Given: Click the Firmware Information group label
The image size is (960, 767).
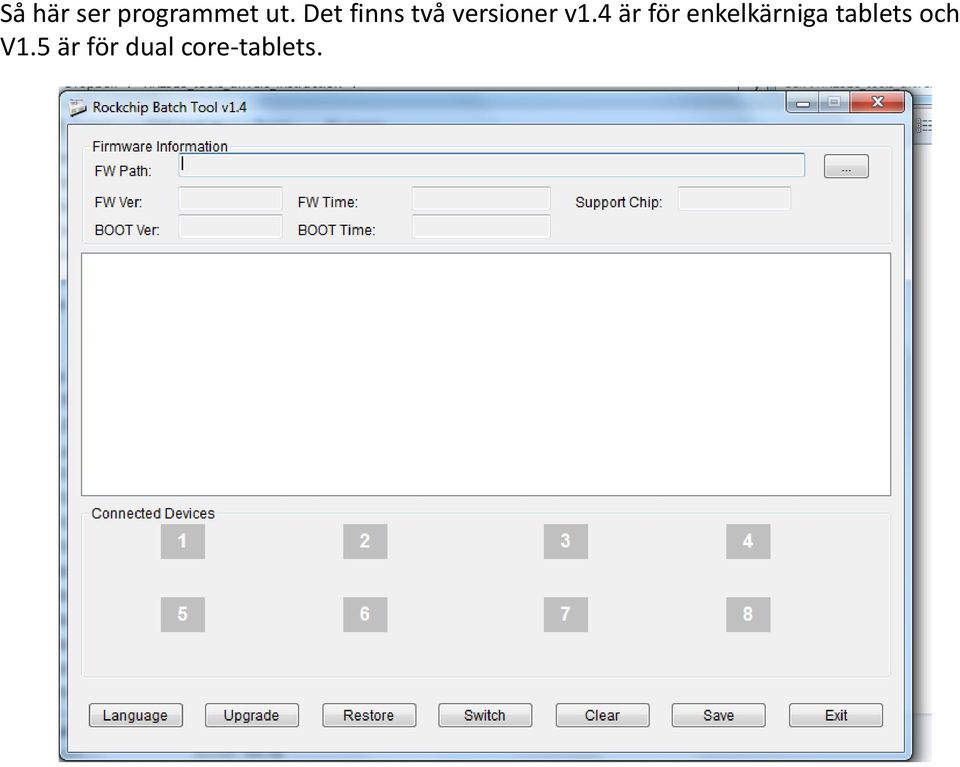Looking at the screenshot, I should tap(160, 146).
